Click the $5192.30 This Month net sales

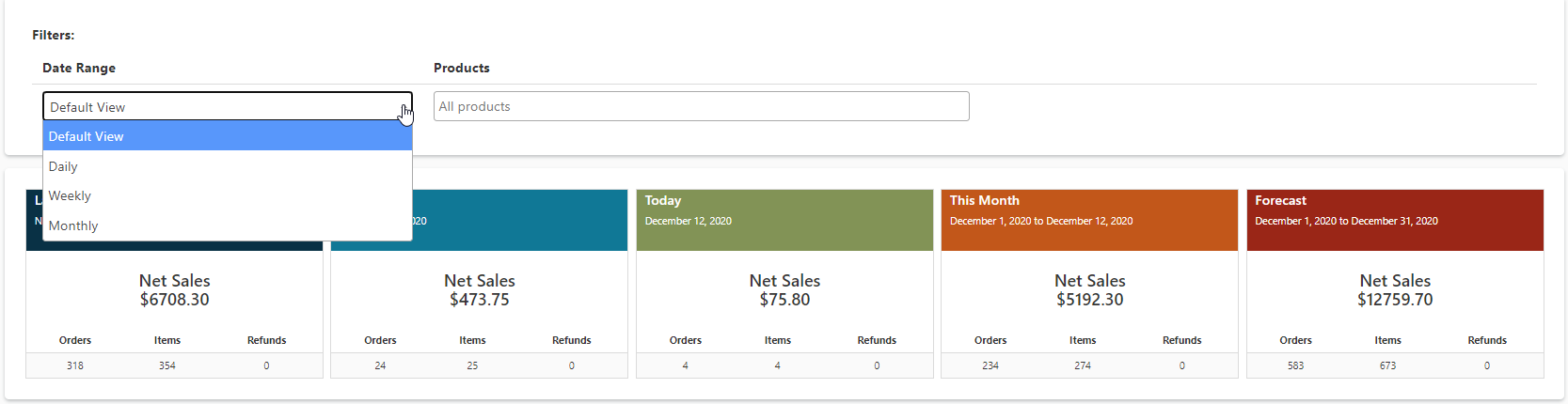(x=1089, y=300)
